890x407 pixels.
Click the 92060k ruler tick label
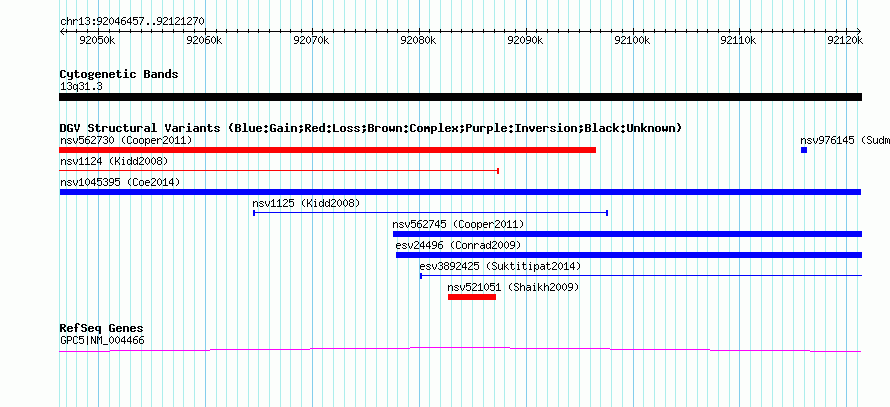(205, 40)
